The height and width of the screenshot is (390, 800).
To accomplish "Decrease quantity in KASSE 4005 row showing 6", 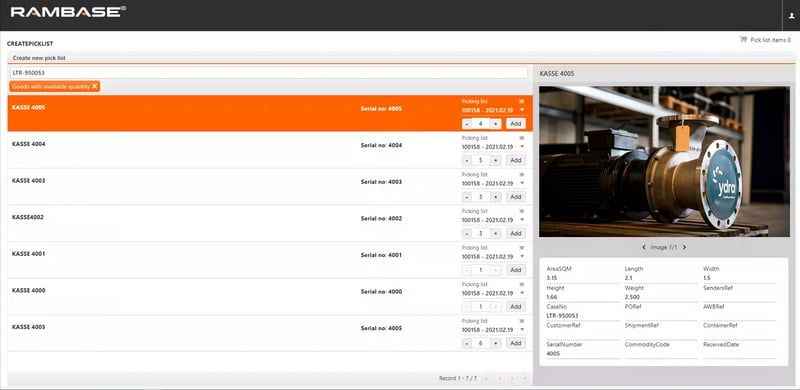I will pos(467,343).
